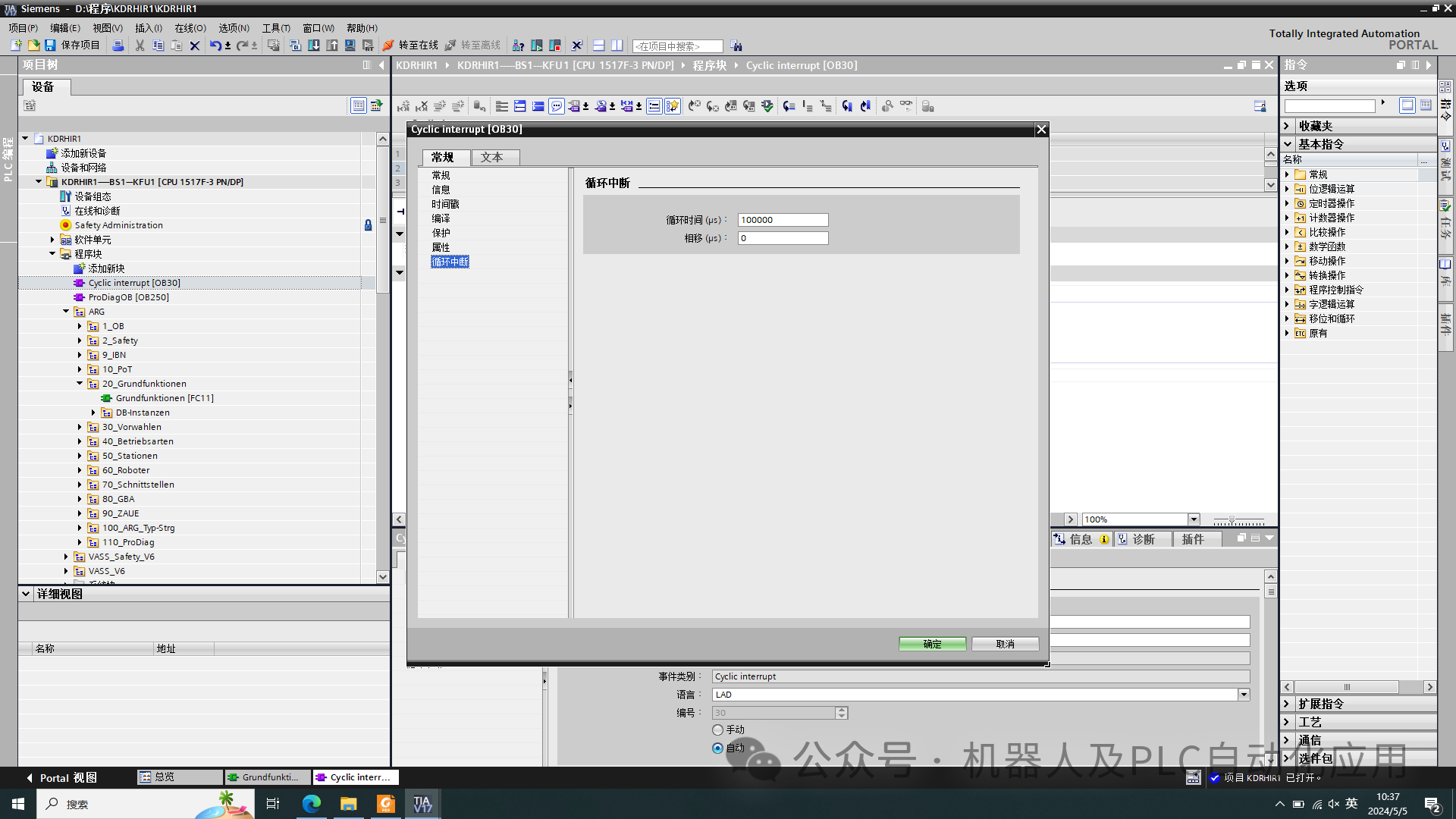Click the 相移 input field
The image size is (1456, 819).
pos(783,238)
